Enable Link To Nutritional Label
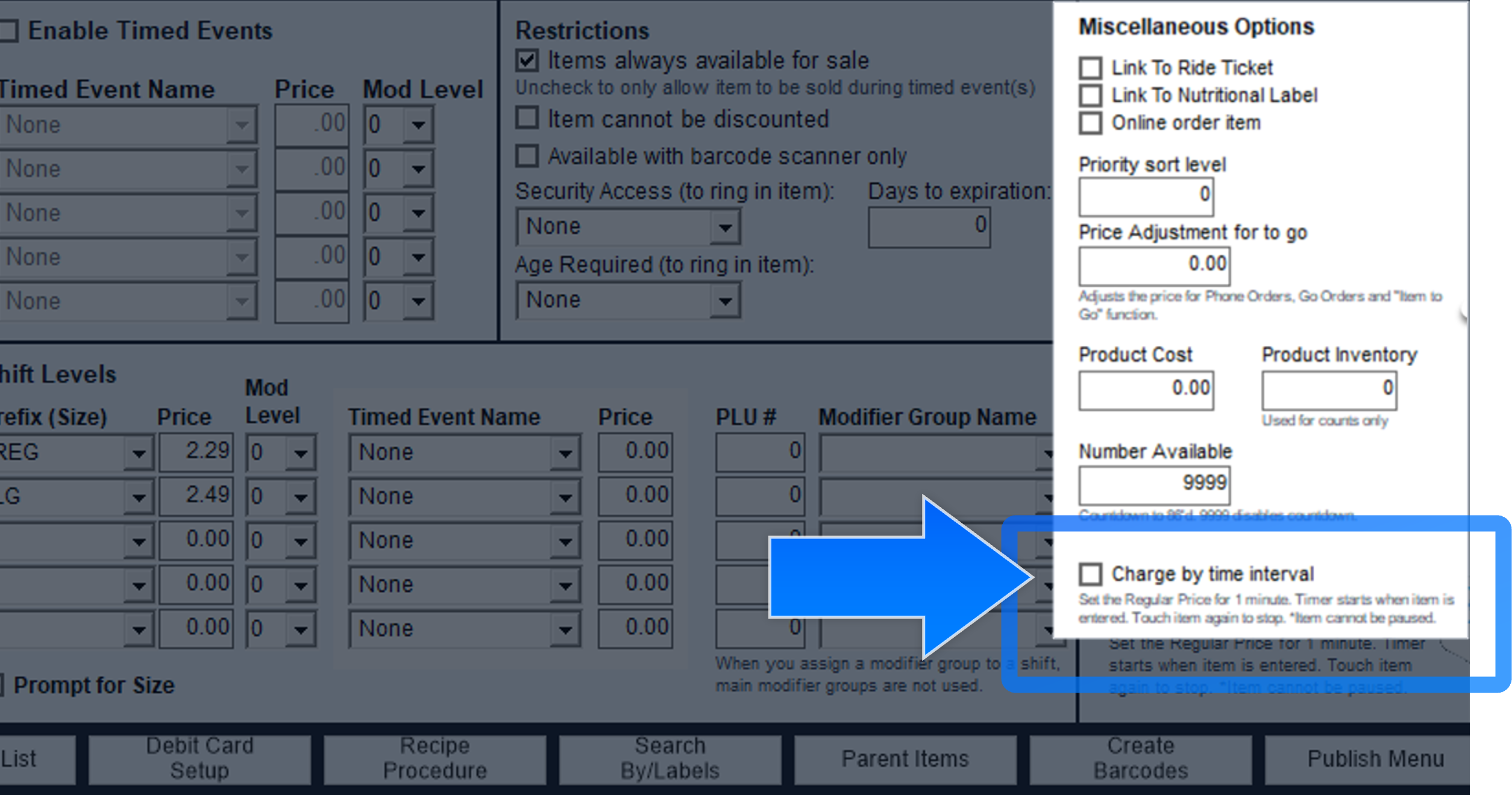This screenshot has height=795, width=1512. (x=1090, y=95)
